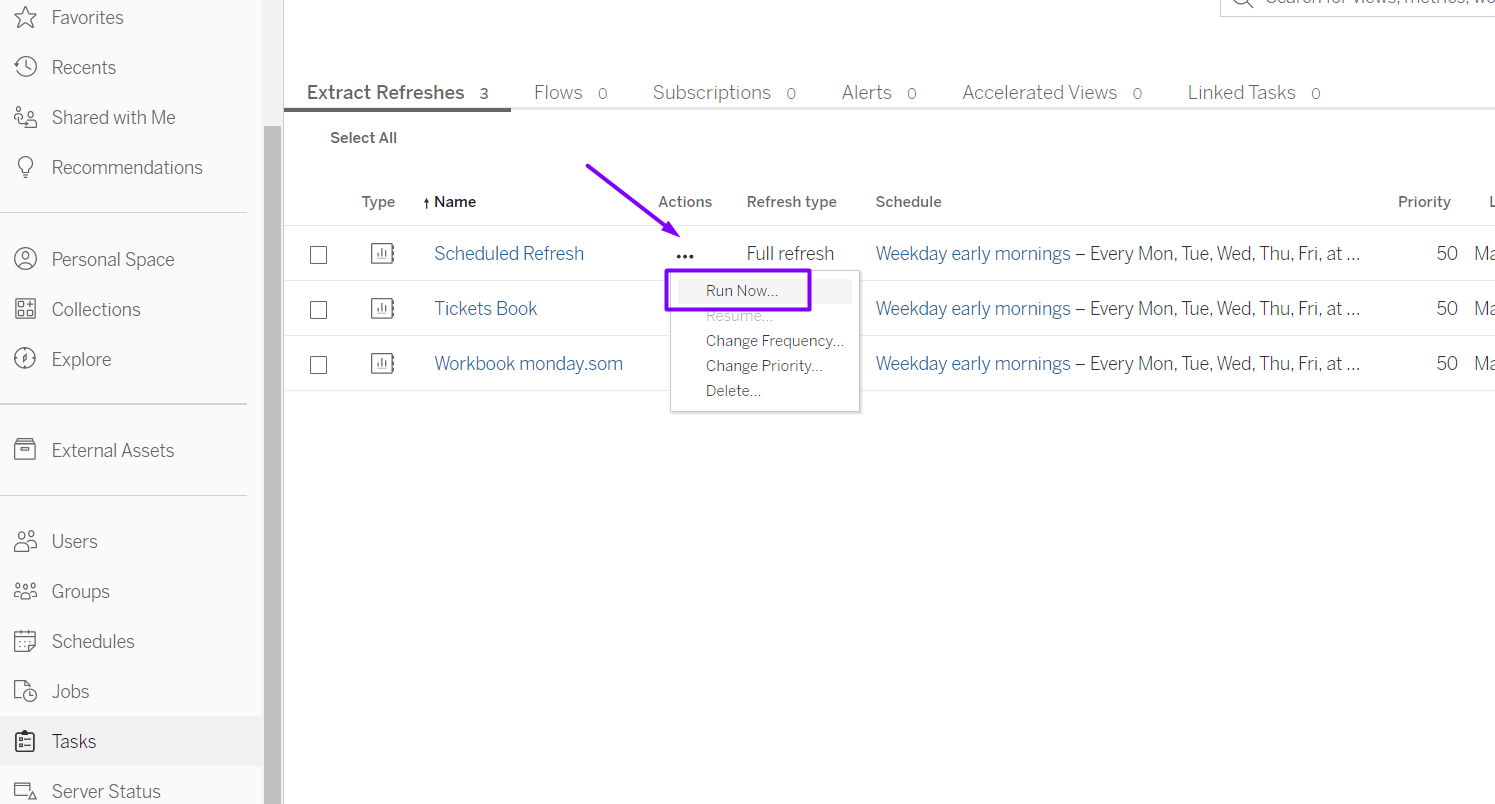
Task: Click the Select All button
Action: [363, 138]
